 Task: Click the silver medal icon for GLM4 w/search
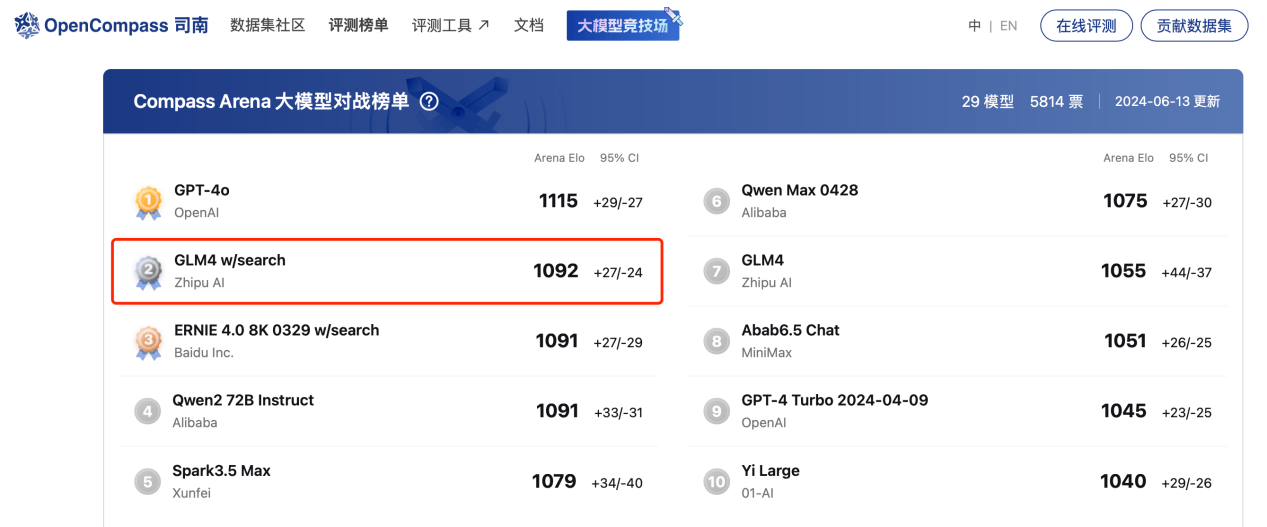tap(148, 272)
